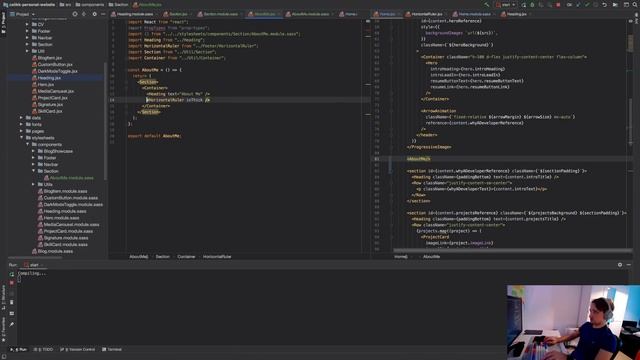Click the Stop process red square icon

tap(558, 4)
